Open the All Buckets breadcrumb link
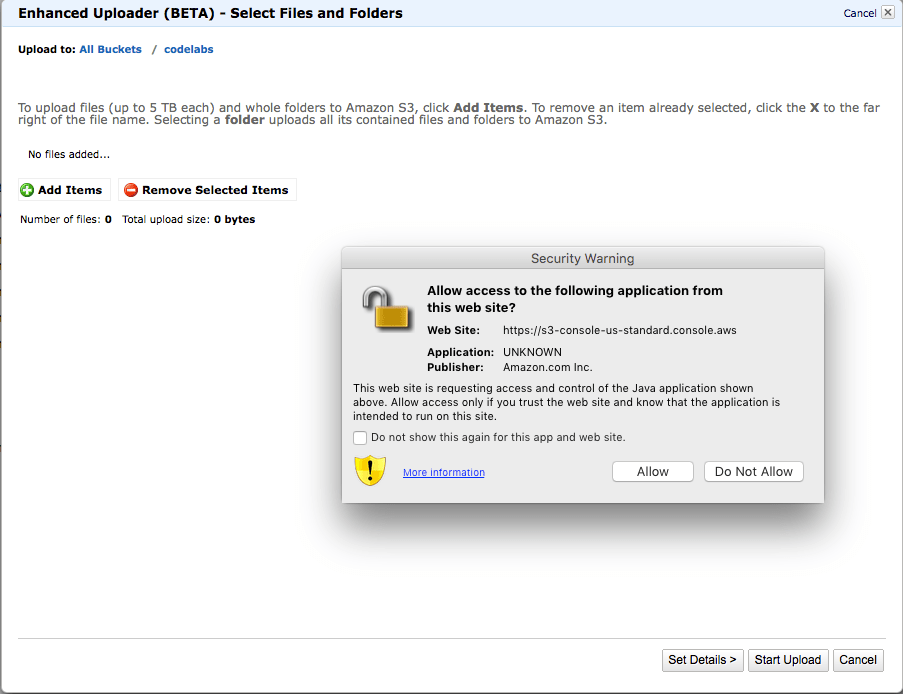 tap(110, 49)
